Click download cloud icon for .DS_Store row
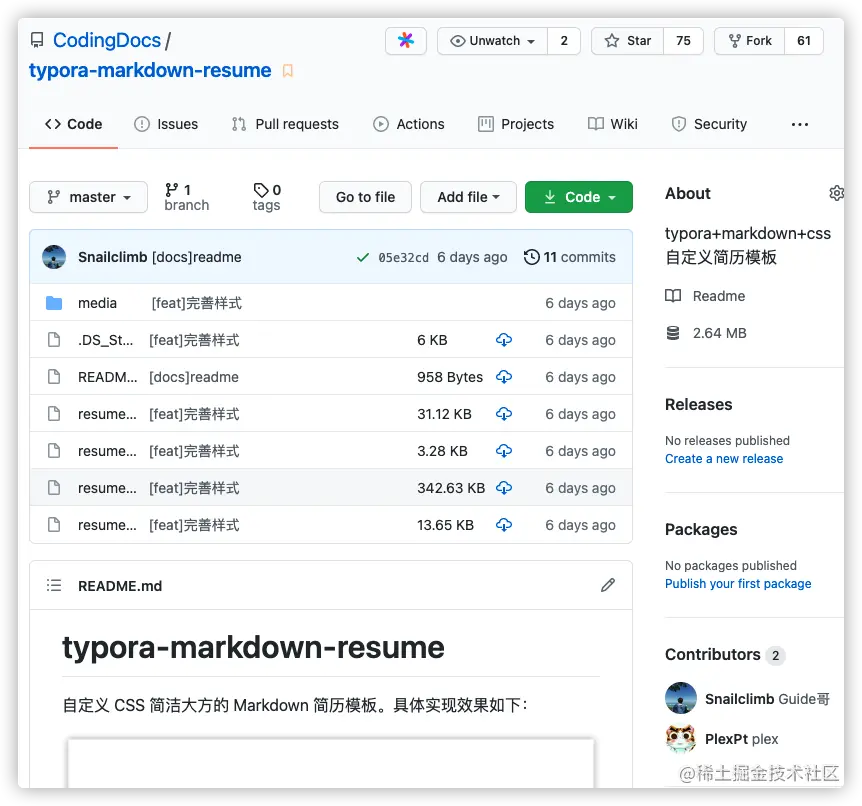862x806 pixels. click(504, 340)
